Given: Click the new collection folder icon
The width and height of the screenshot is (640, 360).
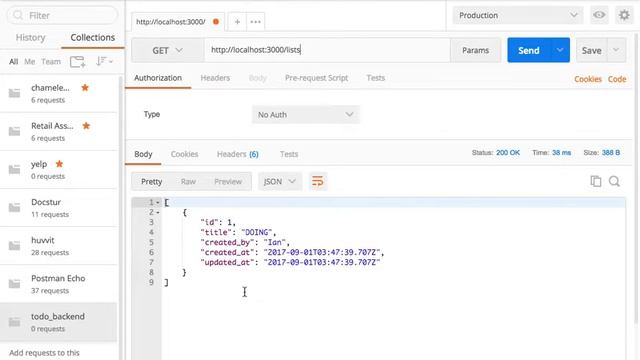Looking at the screenshot, I should tap(77, 62).
